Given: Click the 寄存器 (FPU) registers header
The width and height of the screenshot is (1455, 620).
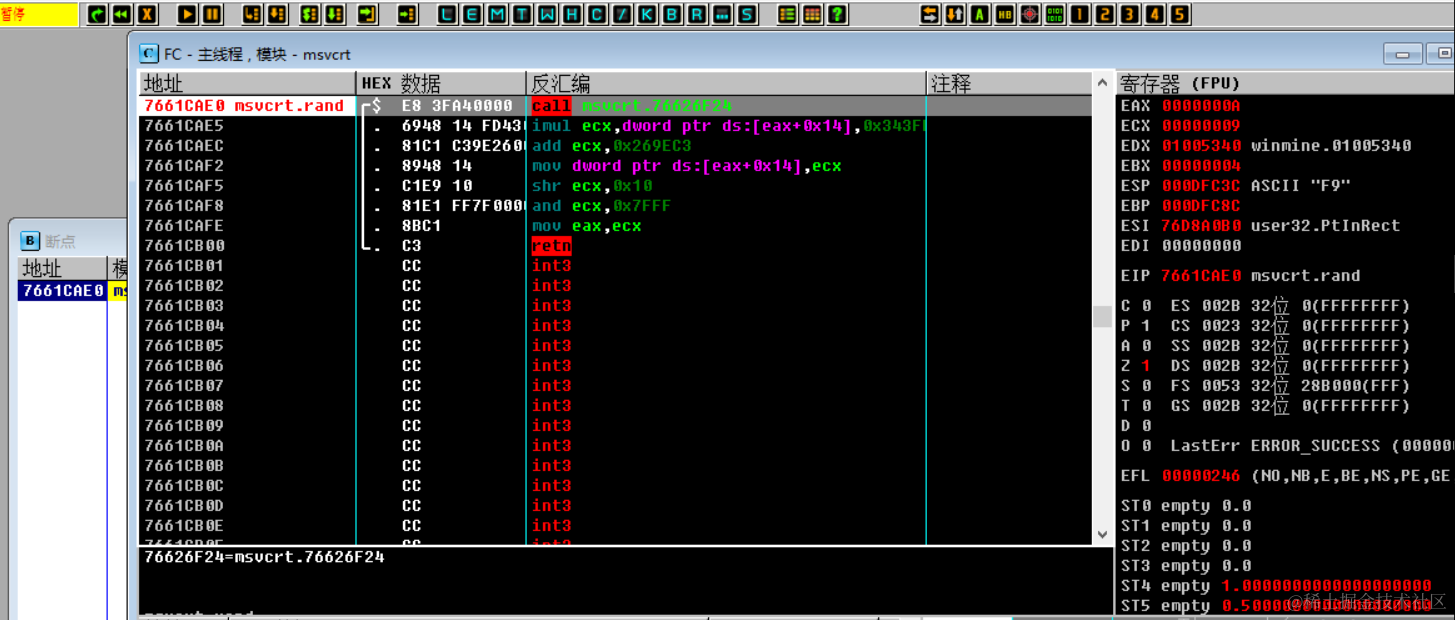Looking at the screenshot, I should coord(1285,83).
